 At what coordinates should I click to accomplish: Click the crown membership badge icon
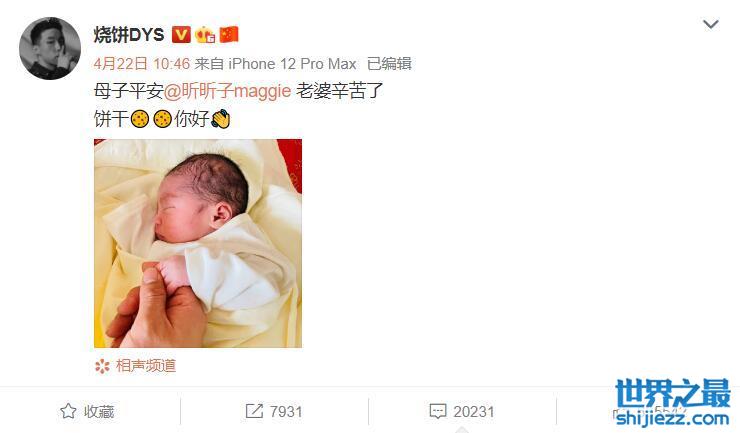click(x=205, y=34)
